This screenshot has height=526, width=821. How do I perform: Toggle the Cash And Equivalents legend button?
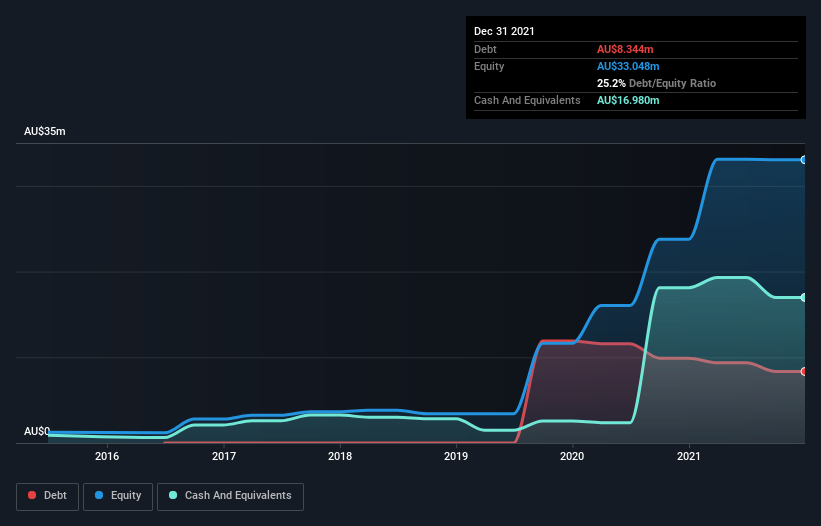(x=230, y=496)
